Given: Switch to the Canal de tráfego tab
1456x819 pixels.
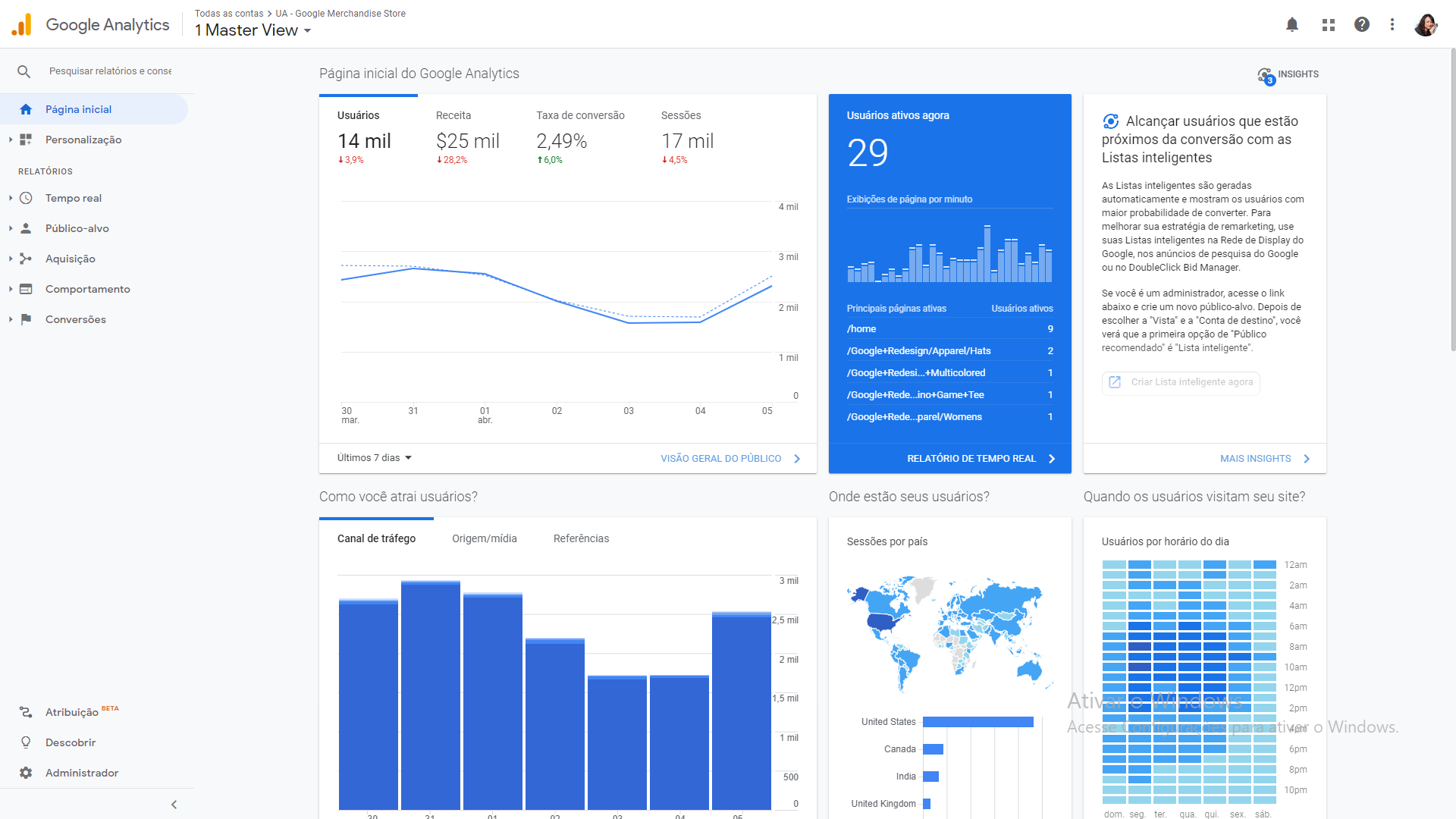Looking at the screenshot, I should click(376, 538).
